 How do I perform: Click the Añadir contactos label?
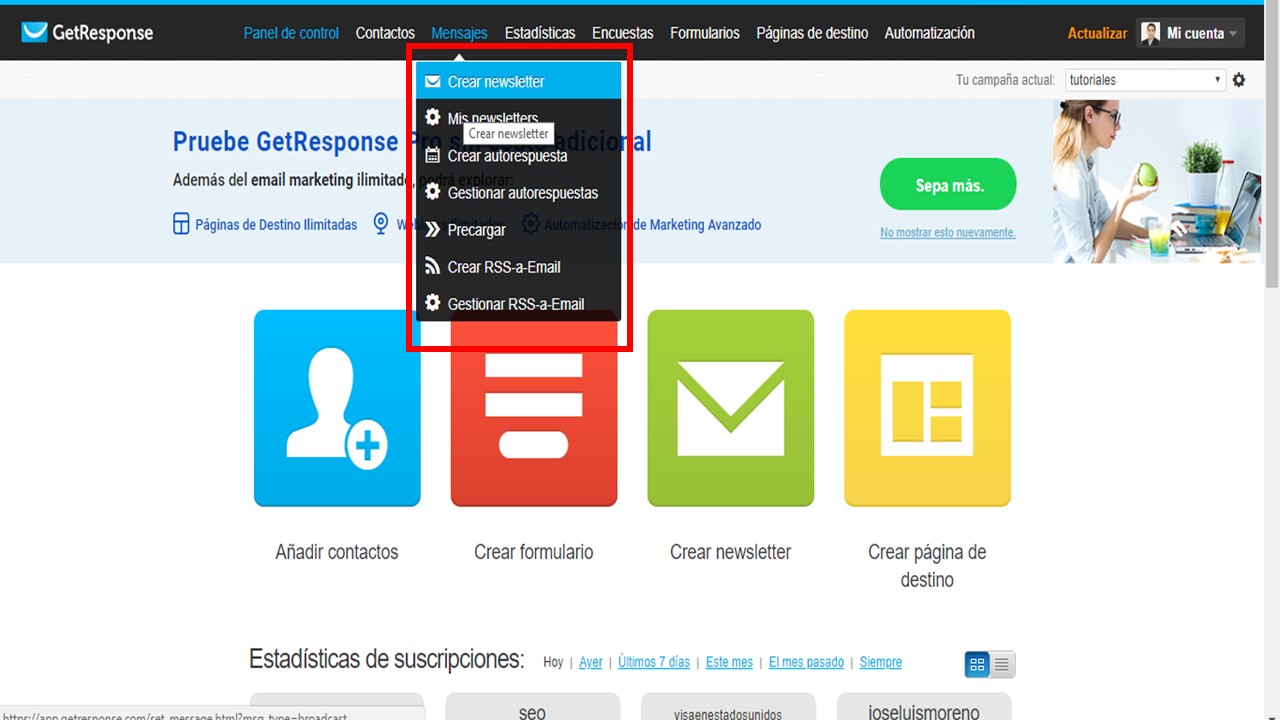(x=337, y=552)
